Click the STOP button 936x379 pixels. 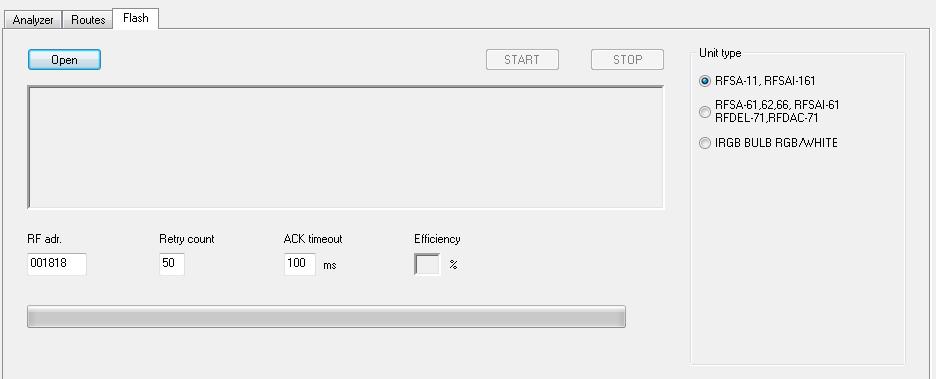(627, 60)
